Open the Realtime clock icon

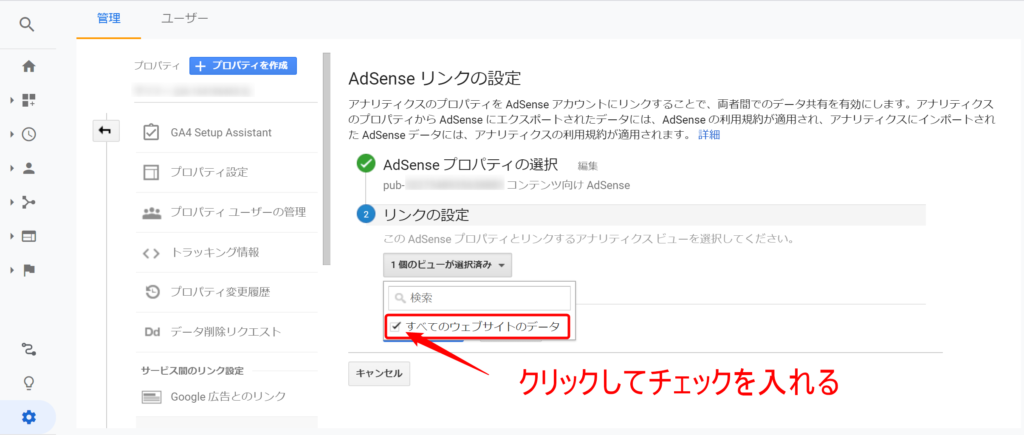[x=29, y=134]
